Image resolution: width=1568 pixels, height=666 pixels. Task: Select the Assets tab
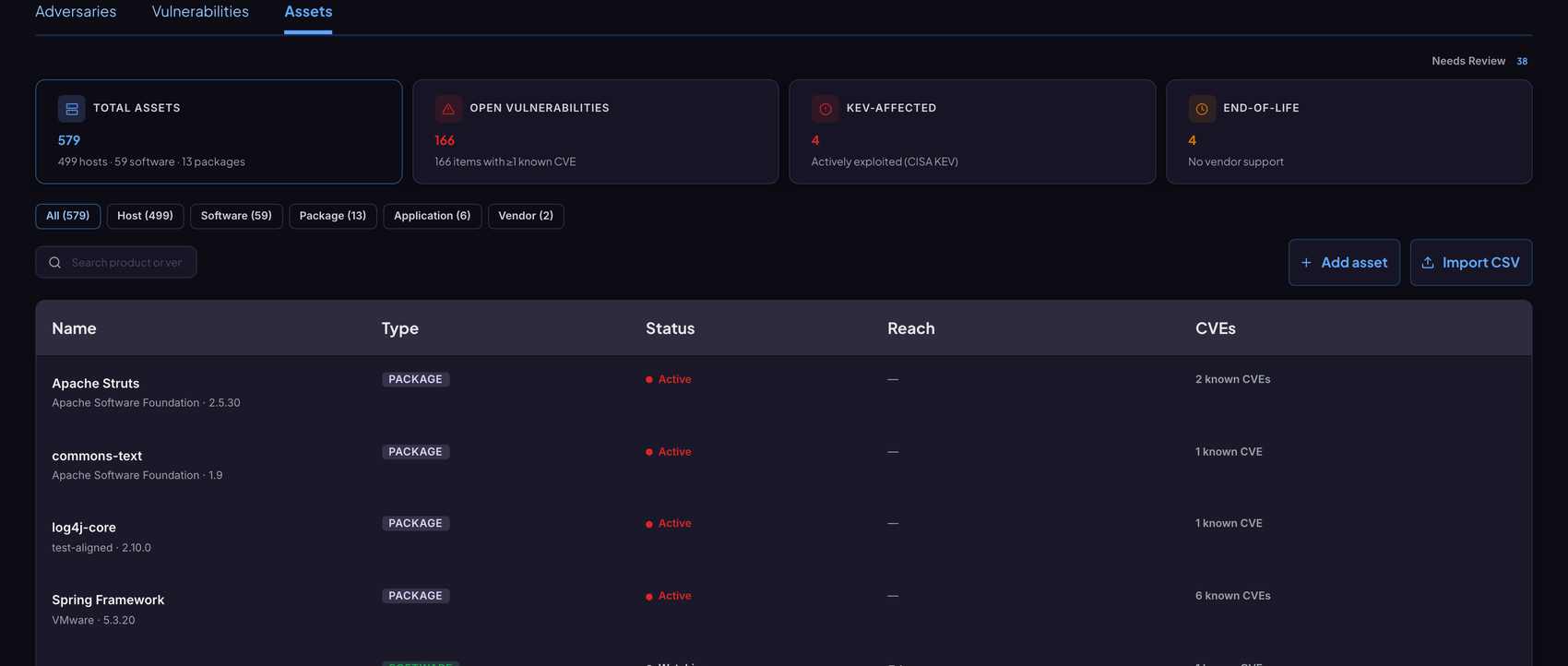pos(308,12)
